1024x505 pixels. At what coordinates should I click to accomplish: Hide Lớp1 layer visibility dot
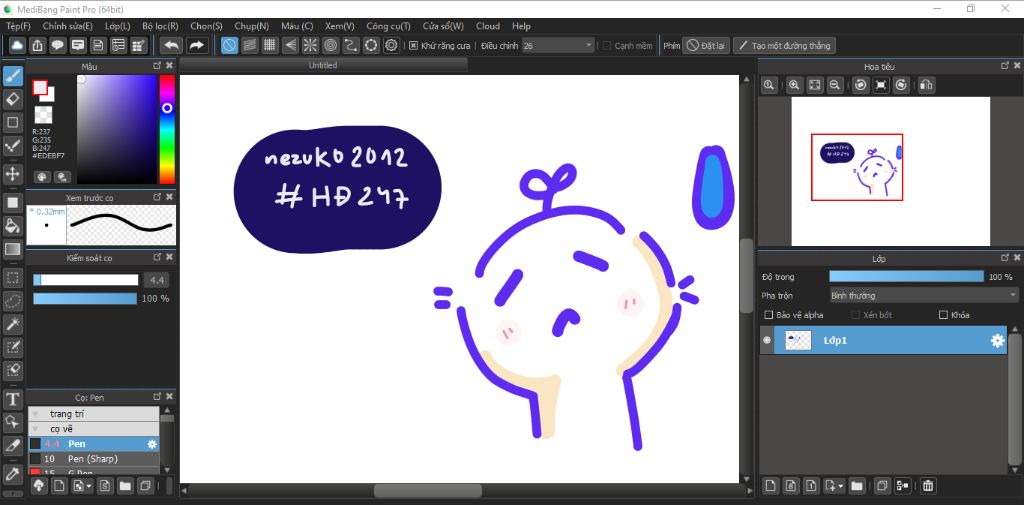(767, 340)
